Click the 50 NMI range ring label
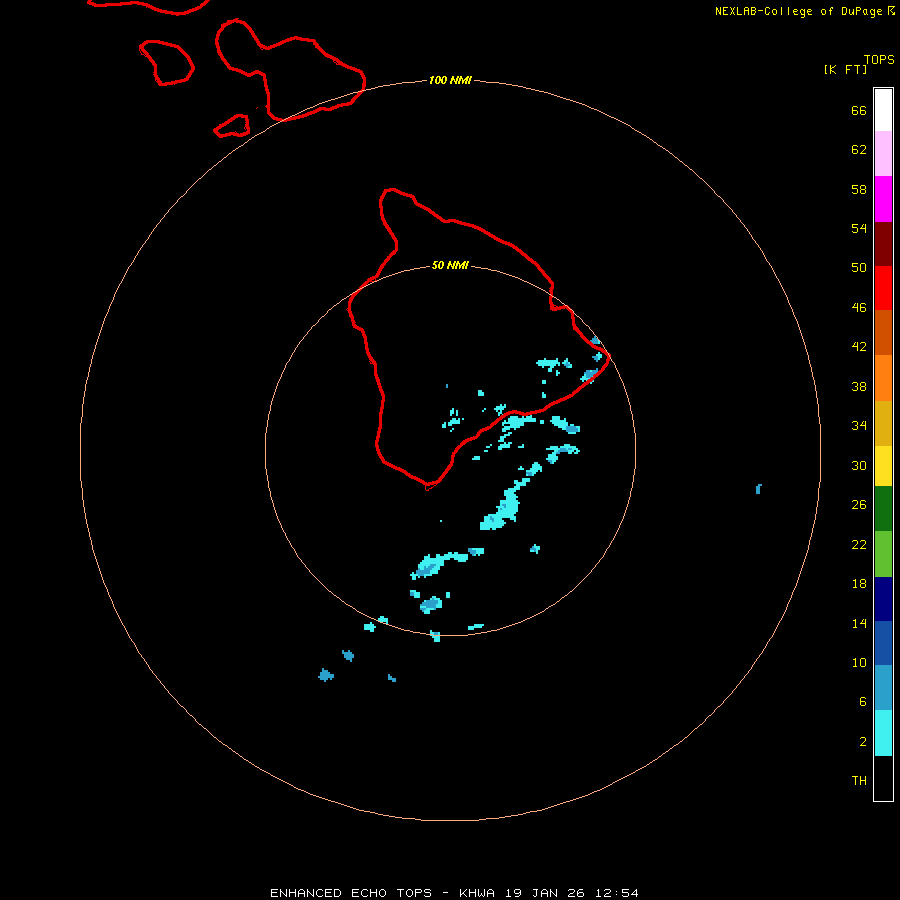Screen dimensions: 900x900 click(x=450, y=265)
